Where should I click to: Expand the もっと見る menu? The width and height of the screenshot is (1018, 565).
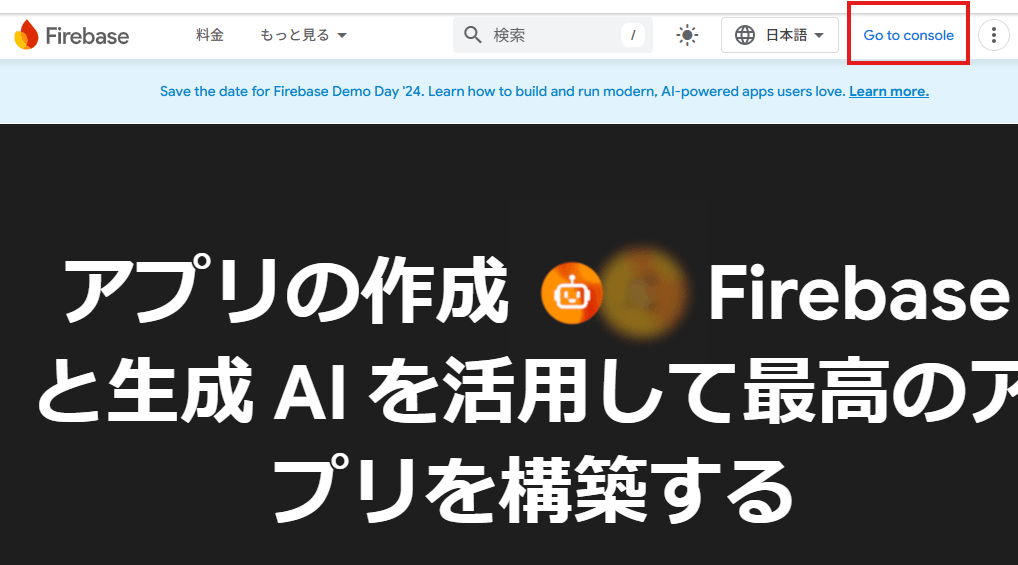(303, 35)
